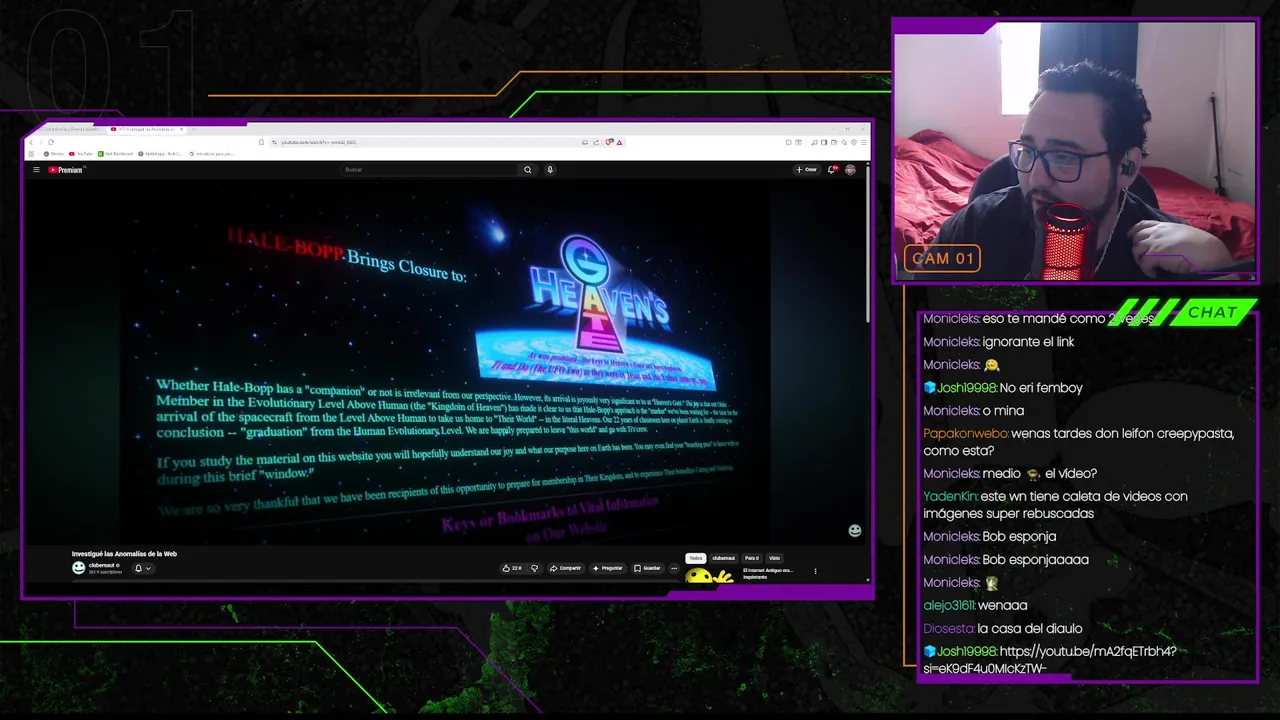Click chat username YadenKin
Viewport: 1280px width, 720px height.
[x=949, y=496]
